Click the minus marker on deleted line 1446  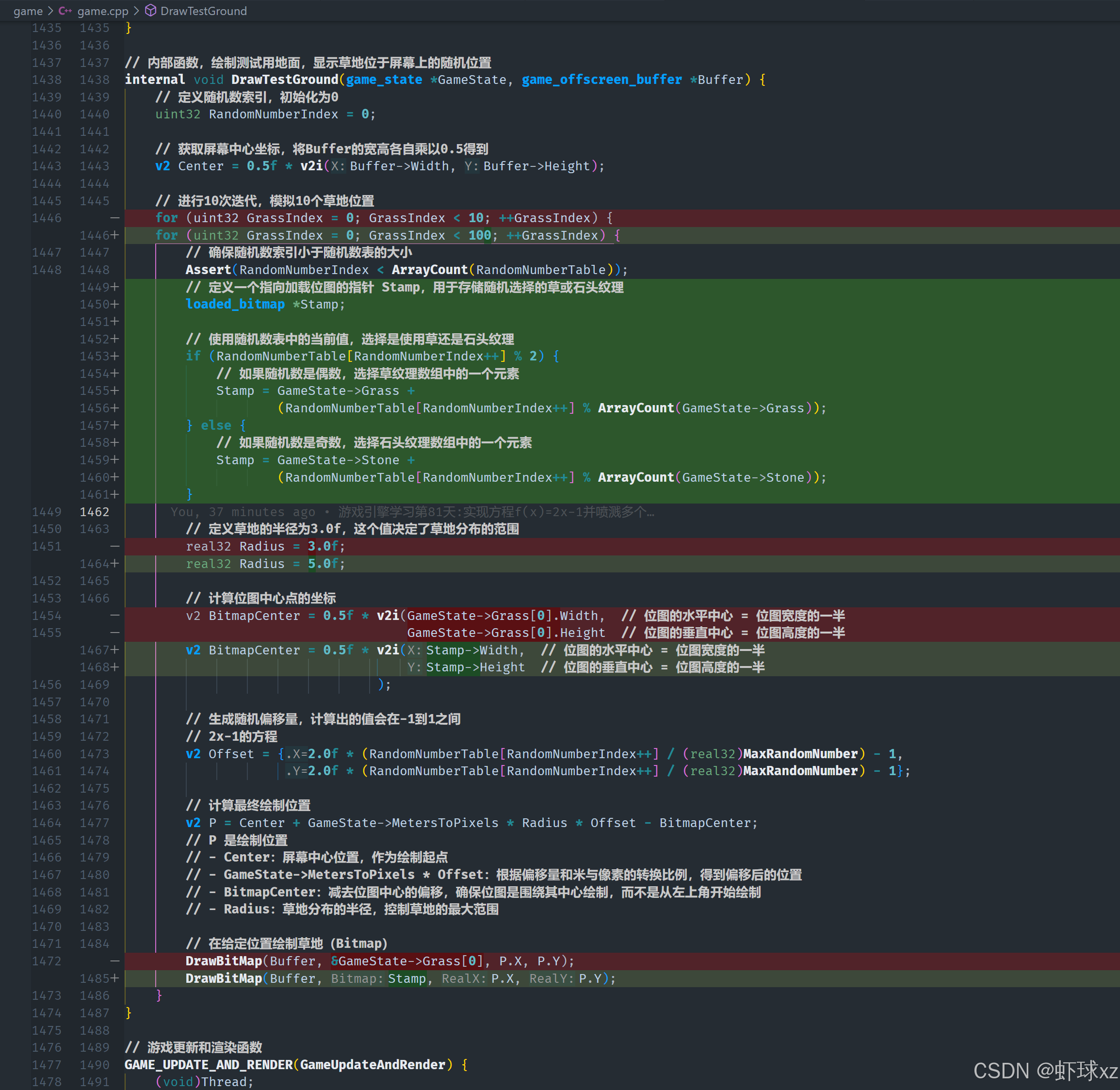click(x=114, y=218)
